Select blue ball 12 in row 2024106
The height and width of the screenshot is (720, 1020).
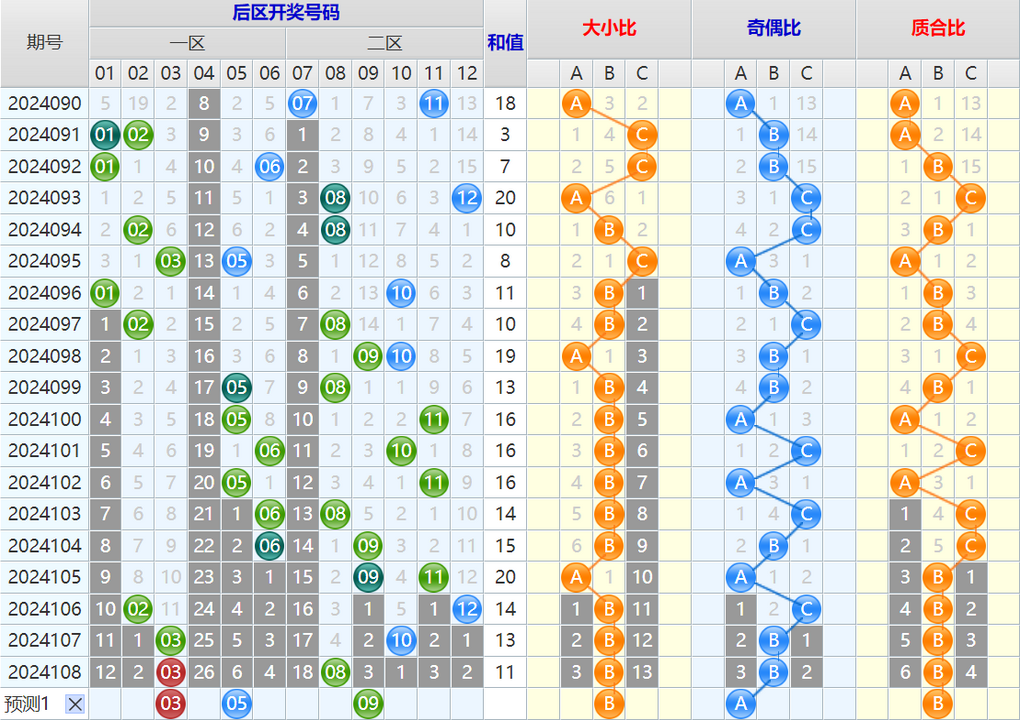point(467,609)
